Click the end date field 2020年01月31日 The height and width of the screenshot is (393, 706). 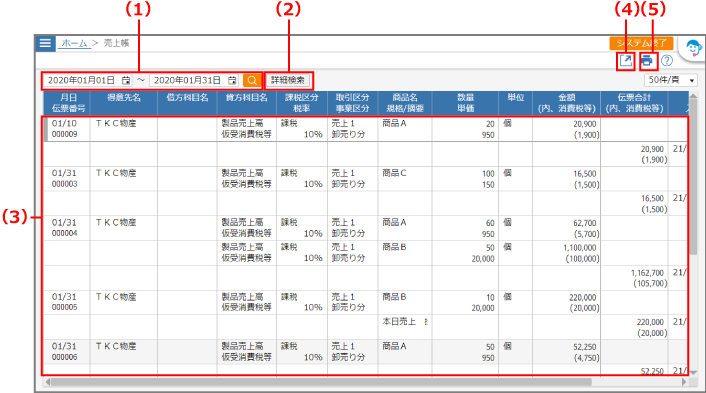[x=187, y=80]
